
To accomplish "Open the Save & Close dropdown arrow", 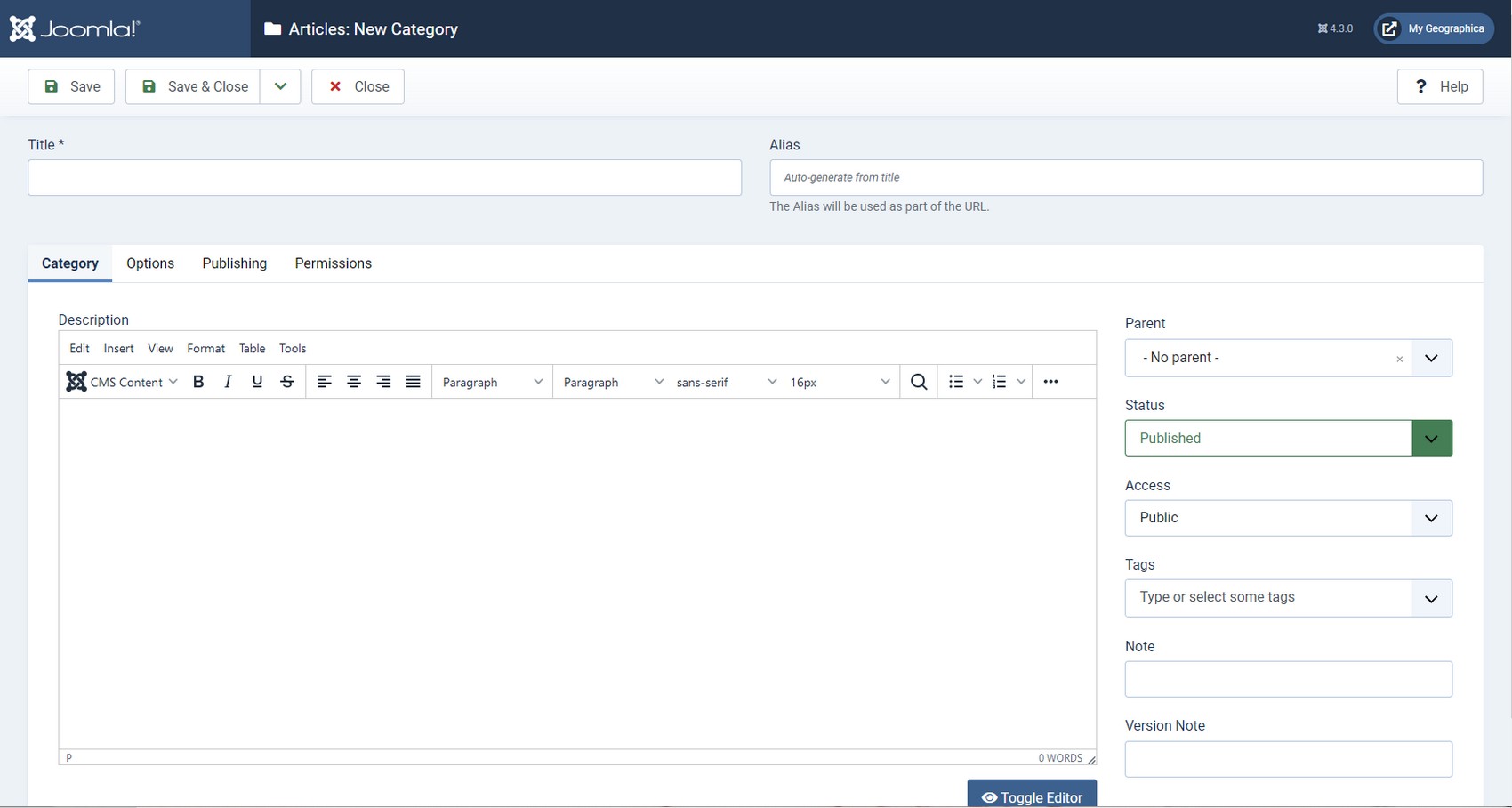I will tap(280, 86).
